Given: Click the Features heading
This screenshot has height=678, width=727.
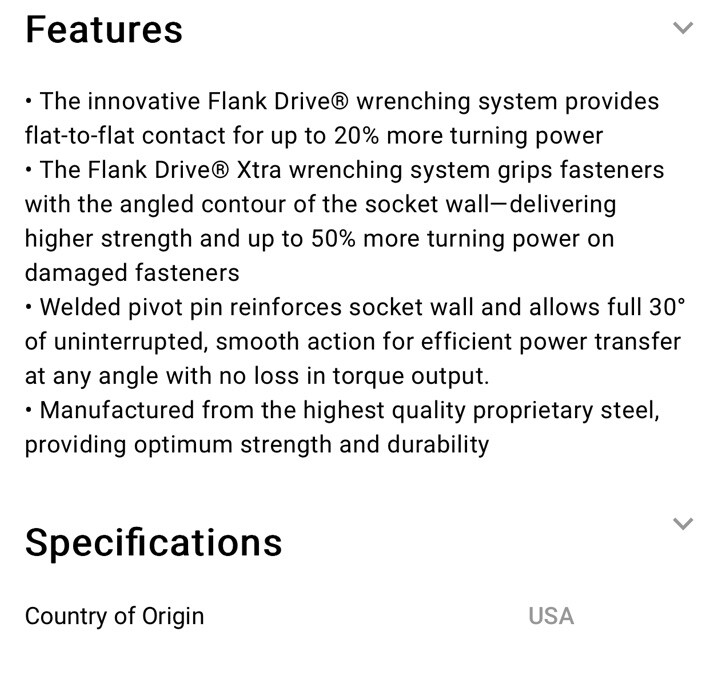Looking at the screenshot, I should 104,30.
